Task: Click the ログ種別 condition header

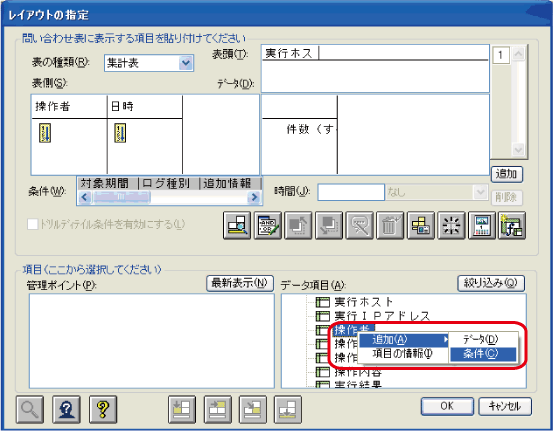Action: [169, 184]
